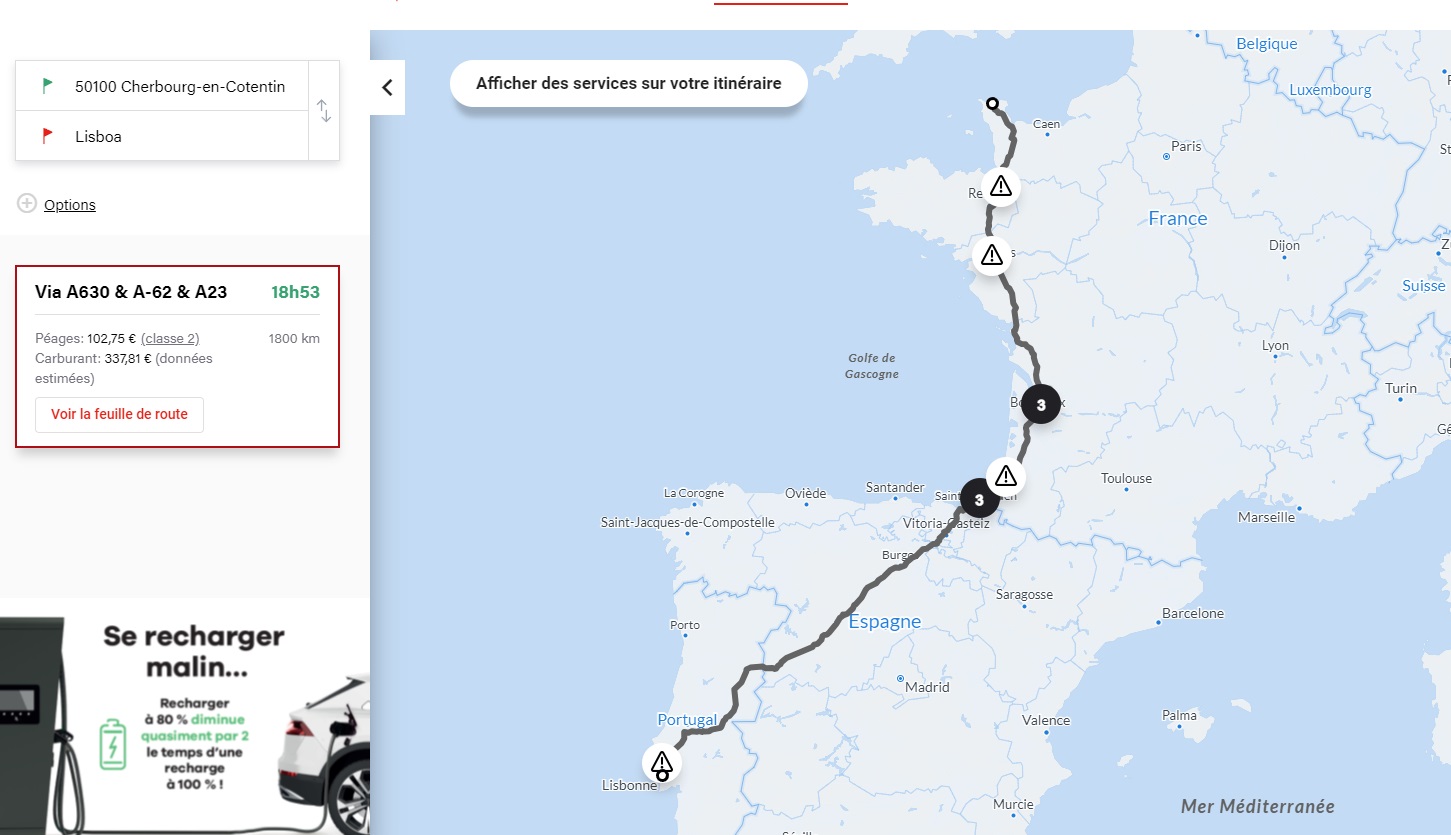
Task: Click the Se recharger malin advertisement
Action: pyautogui.click(x=185, y=715)
